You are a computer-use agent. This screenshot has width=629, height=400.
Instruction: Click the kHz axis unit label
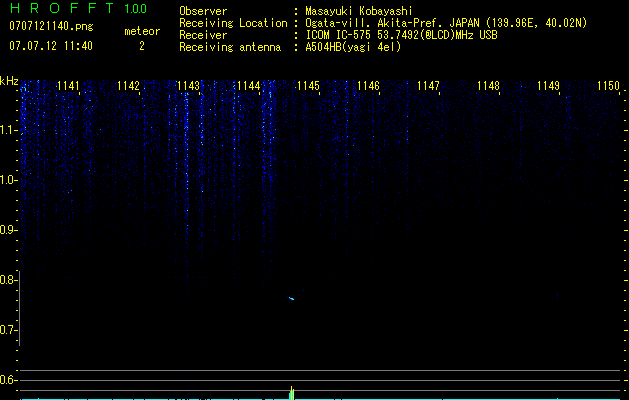9,81
